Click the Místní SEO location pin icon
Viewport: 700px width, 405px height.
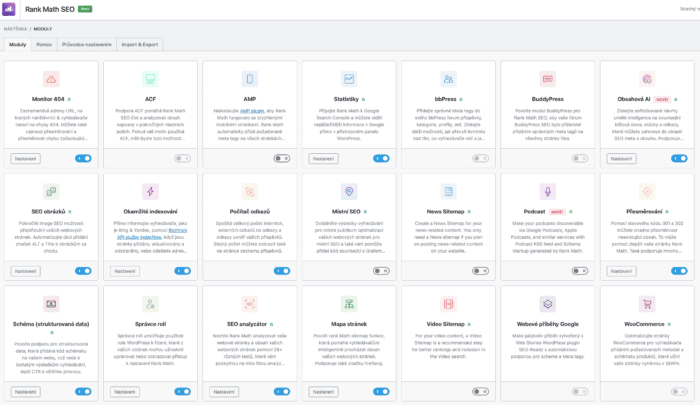click(349, 191)
